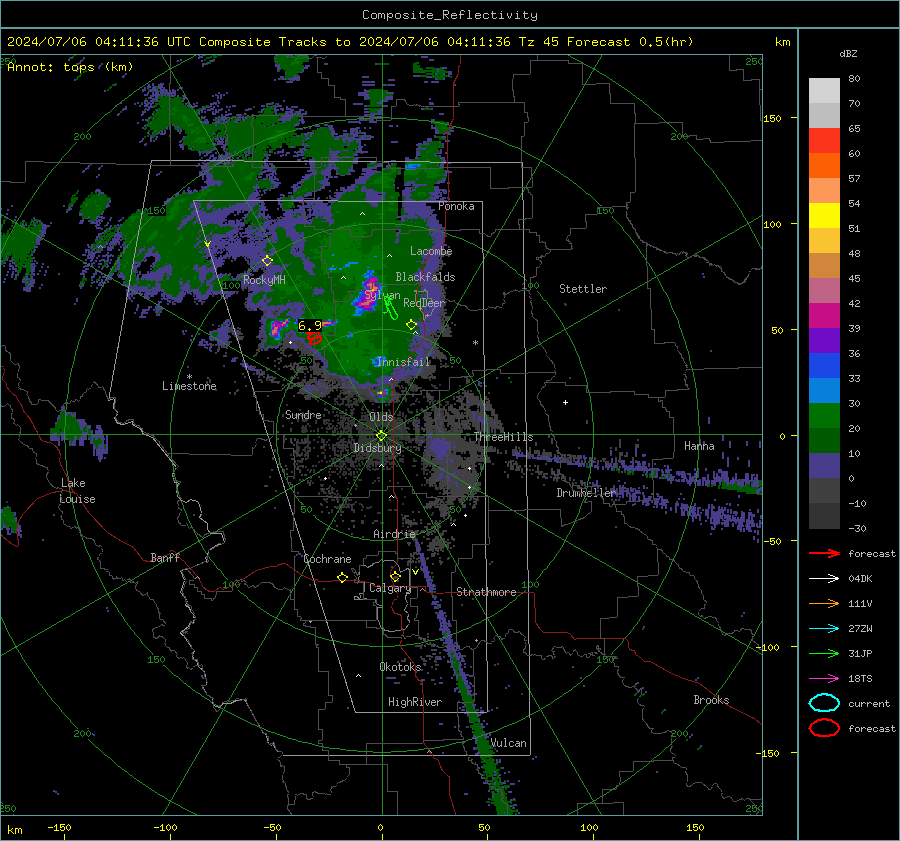Click the 0-10 dBZ slate swatch

pos(824,466)
